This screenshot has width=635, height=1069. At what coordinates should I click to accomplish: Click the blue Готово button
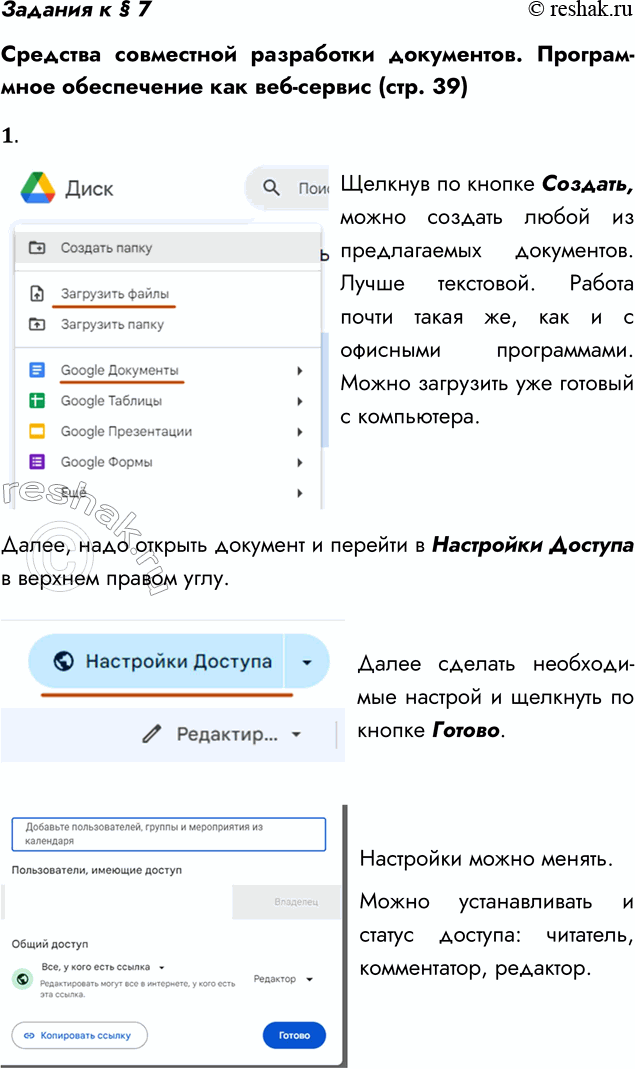point(294,1036)
